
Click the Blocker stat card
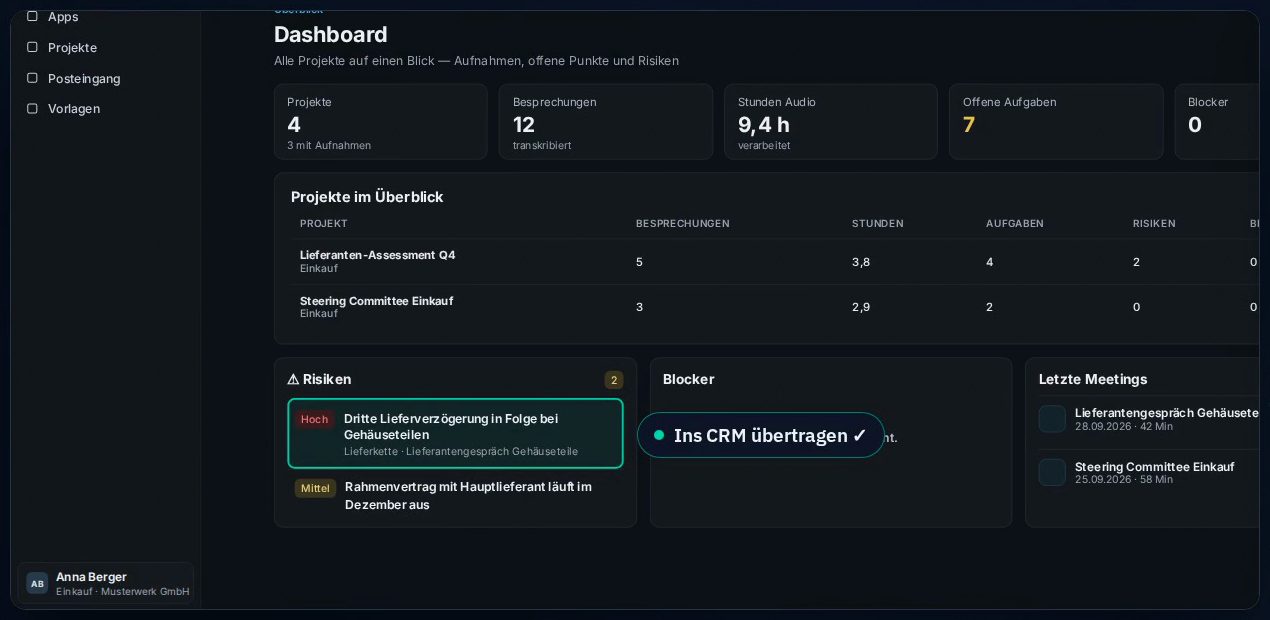(x=1217, y=122)
